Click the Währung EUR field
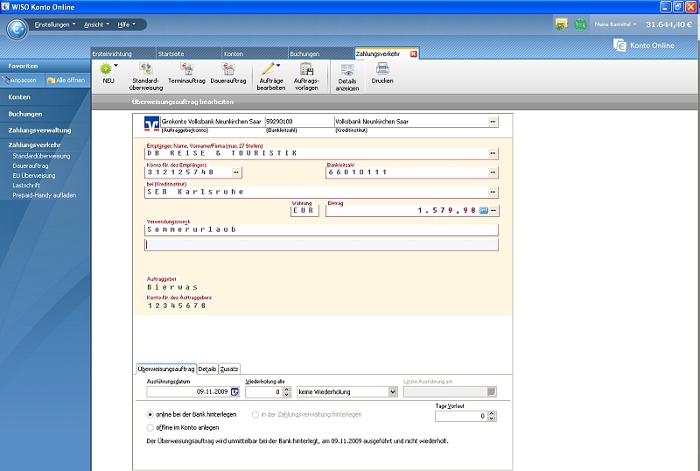700x471 pixels. [304, 210]
